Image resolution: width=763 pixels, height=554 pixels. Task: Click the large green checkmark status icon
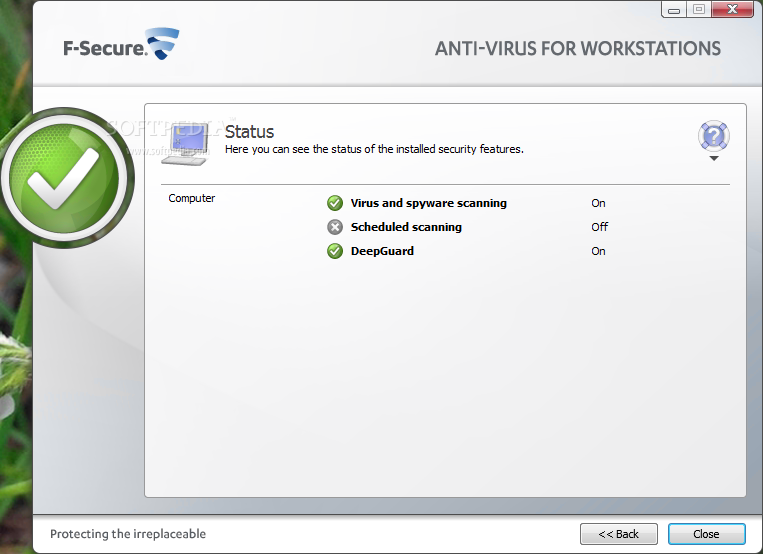pos(64,178)
